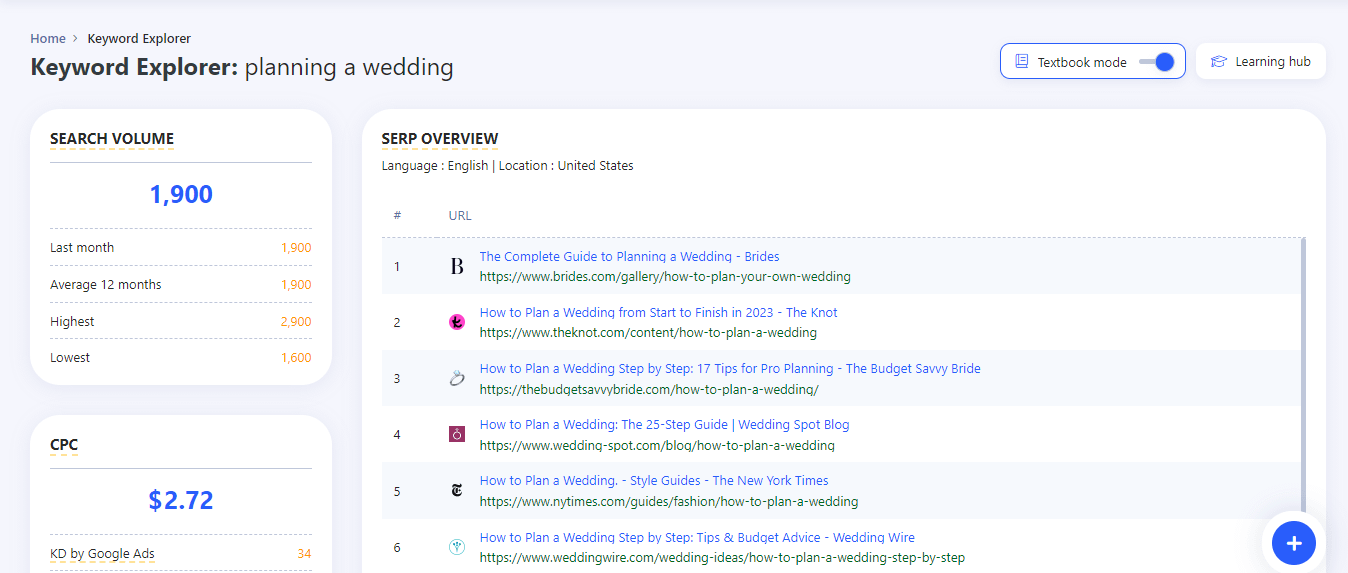Open the Budget Savvy Bride 17 Tips link

point(730,369)
